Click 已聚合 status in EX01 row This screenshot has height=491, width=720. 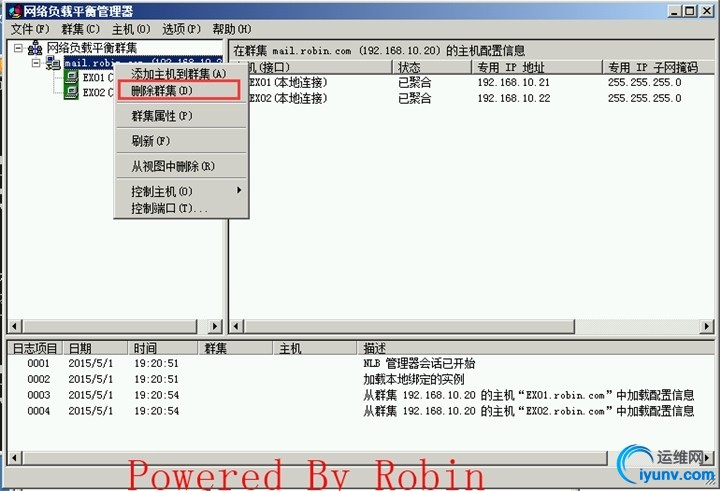tap(415, 83)
